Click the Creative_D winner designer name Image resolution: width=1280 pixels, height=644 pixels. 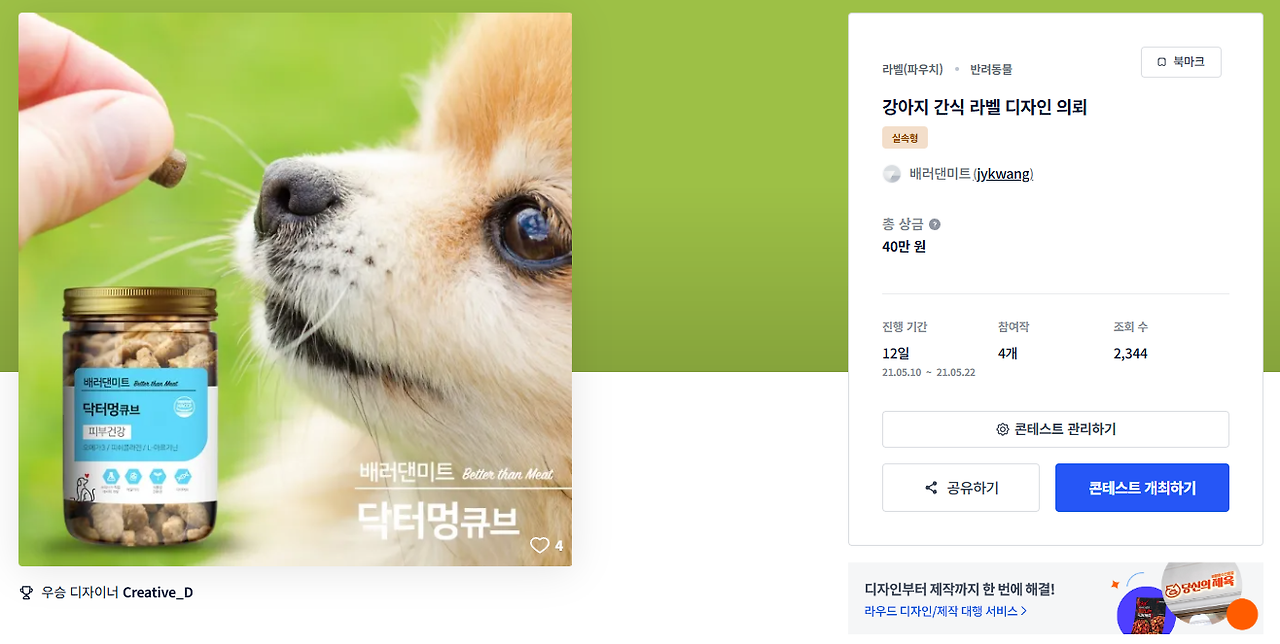pos(158,593)
